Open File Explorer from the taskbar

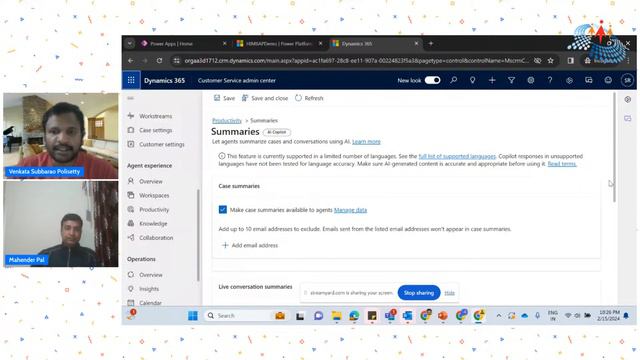point(336,316)
